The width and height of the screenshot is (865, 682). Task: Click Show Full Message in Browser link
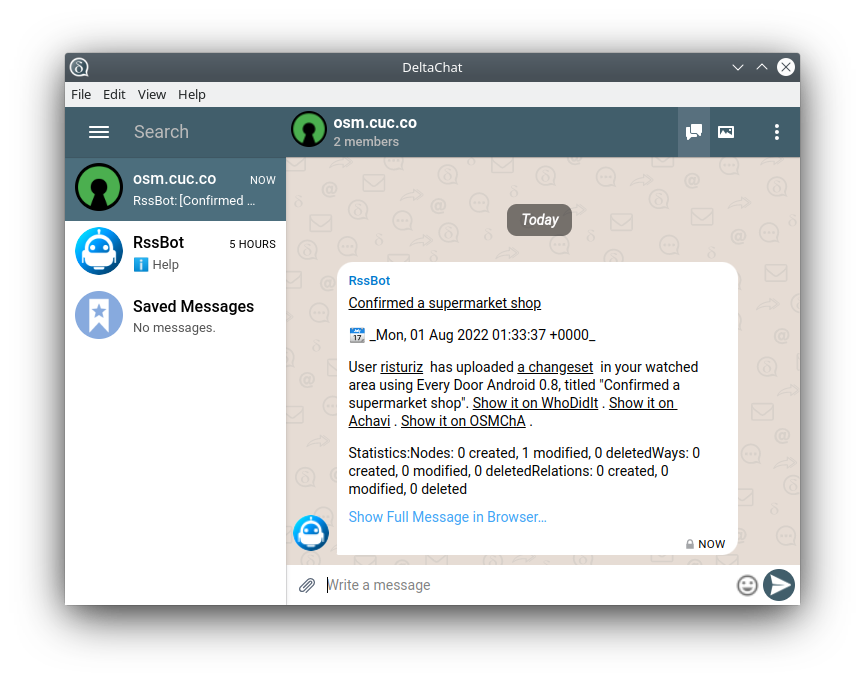pyautogui.click(x=447, y=517)
